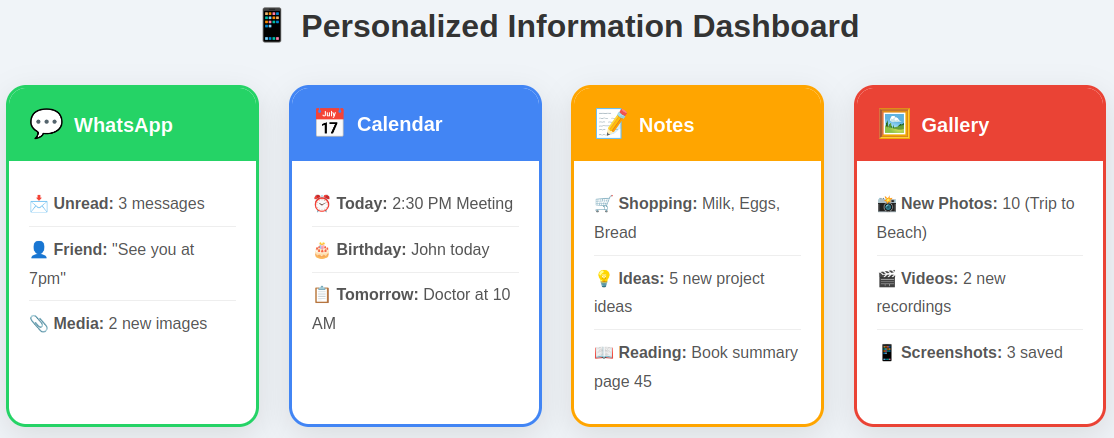Click the Calendar card header title
Image resolution: width=1114 pixels, height=438 pixels.
[399, 124]
